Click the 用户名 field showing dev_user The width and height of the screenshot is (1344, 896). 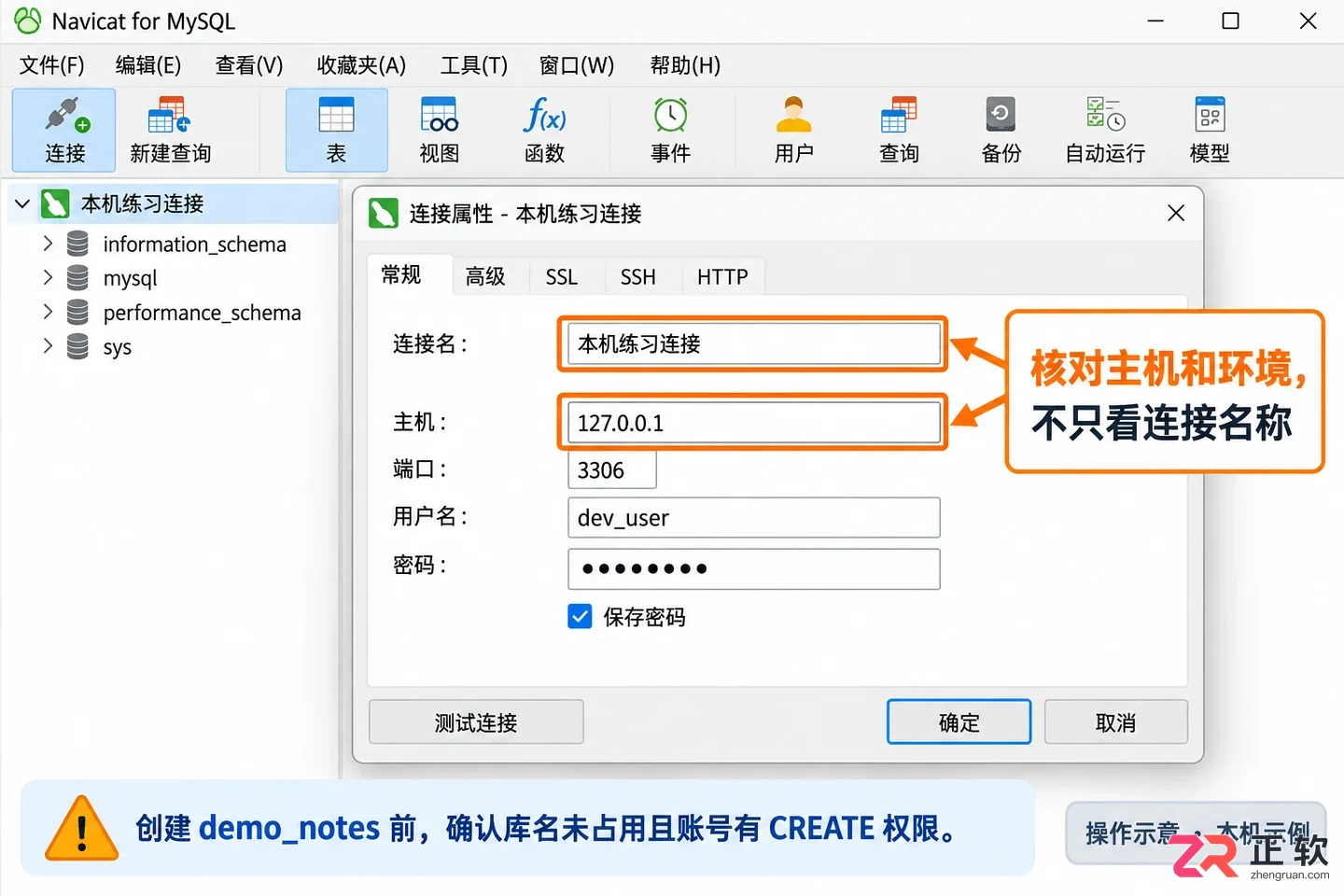coord(754,517)
